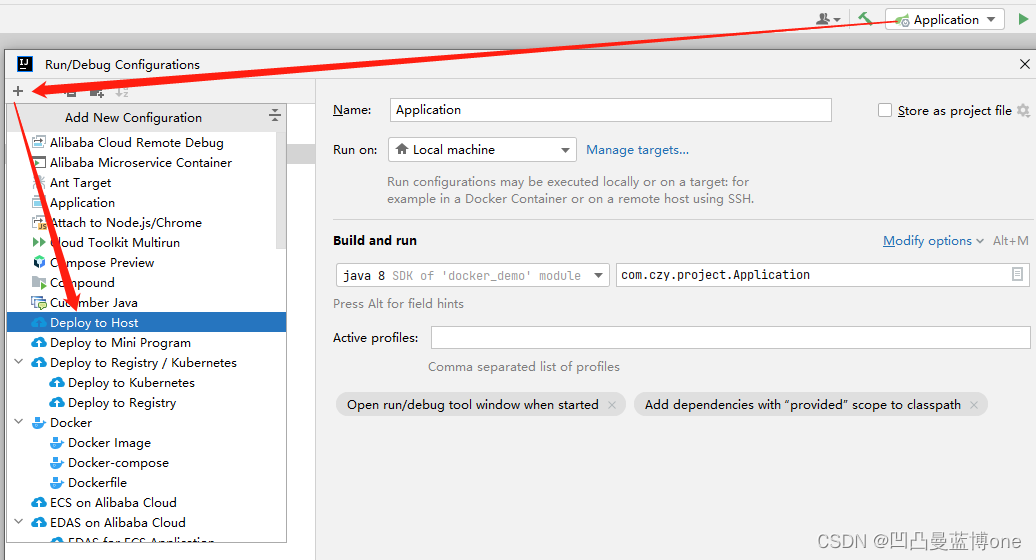The image size is (1036, 560).
Task: Click the collapse-all icon beside Add New Configuration
Action: click(275, 116)
